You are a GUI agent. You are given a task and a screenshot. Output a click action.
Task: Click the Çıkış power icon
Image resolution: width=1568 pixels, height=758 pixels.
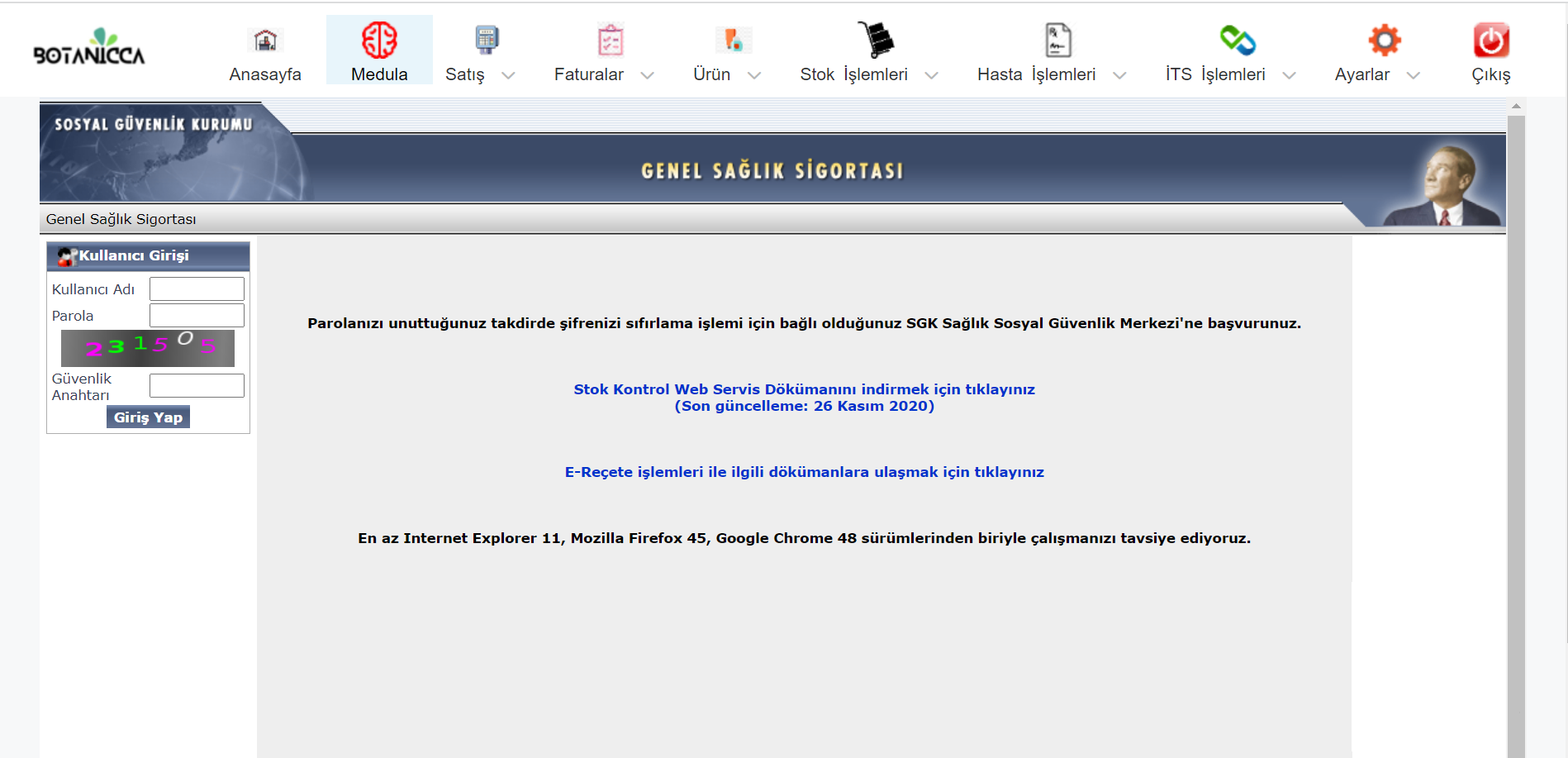(x=1491, y=40)
